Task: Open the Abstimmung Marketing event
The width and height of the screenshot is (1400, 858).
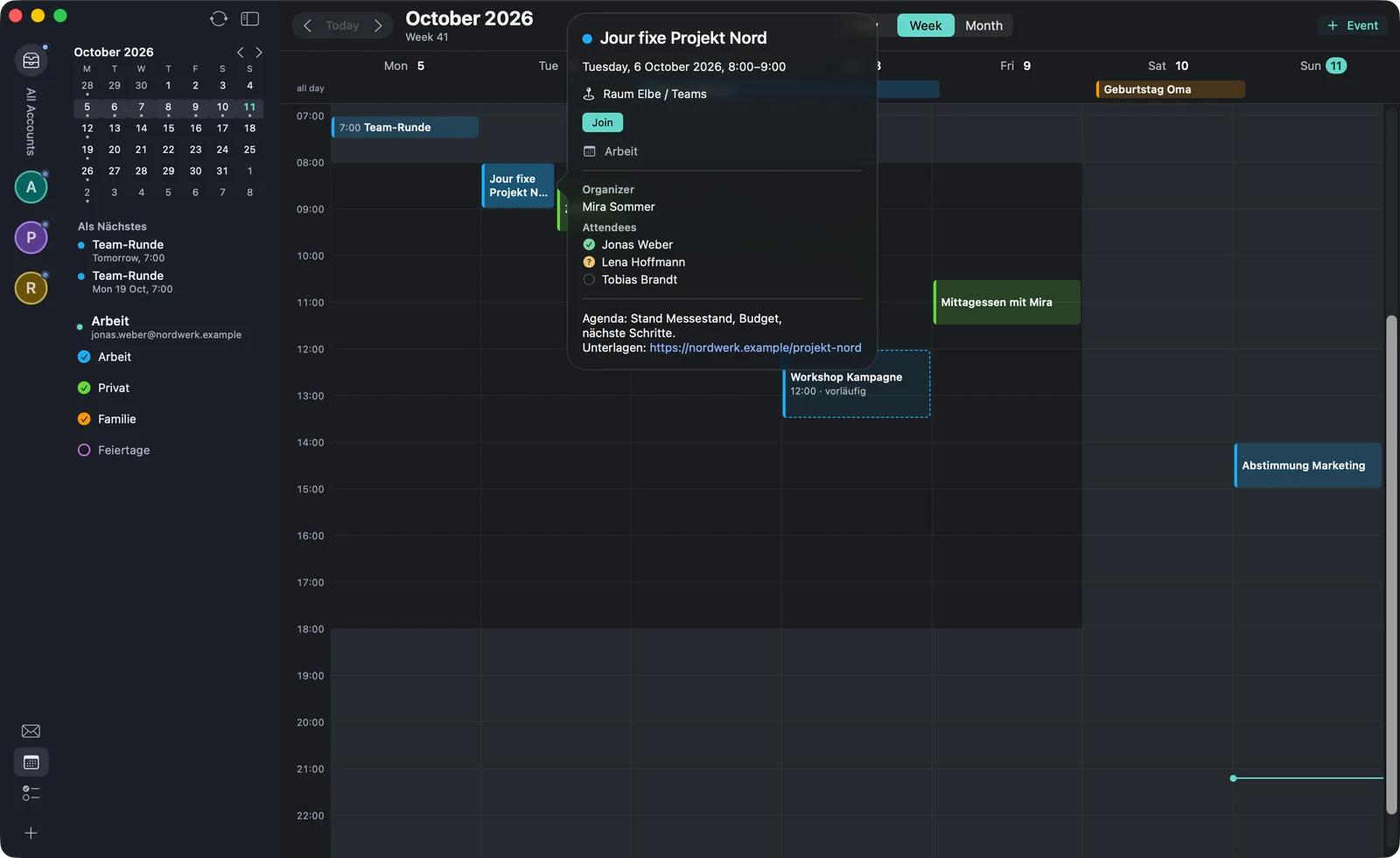Action: 1308,465
